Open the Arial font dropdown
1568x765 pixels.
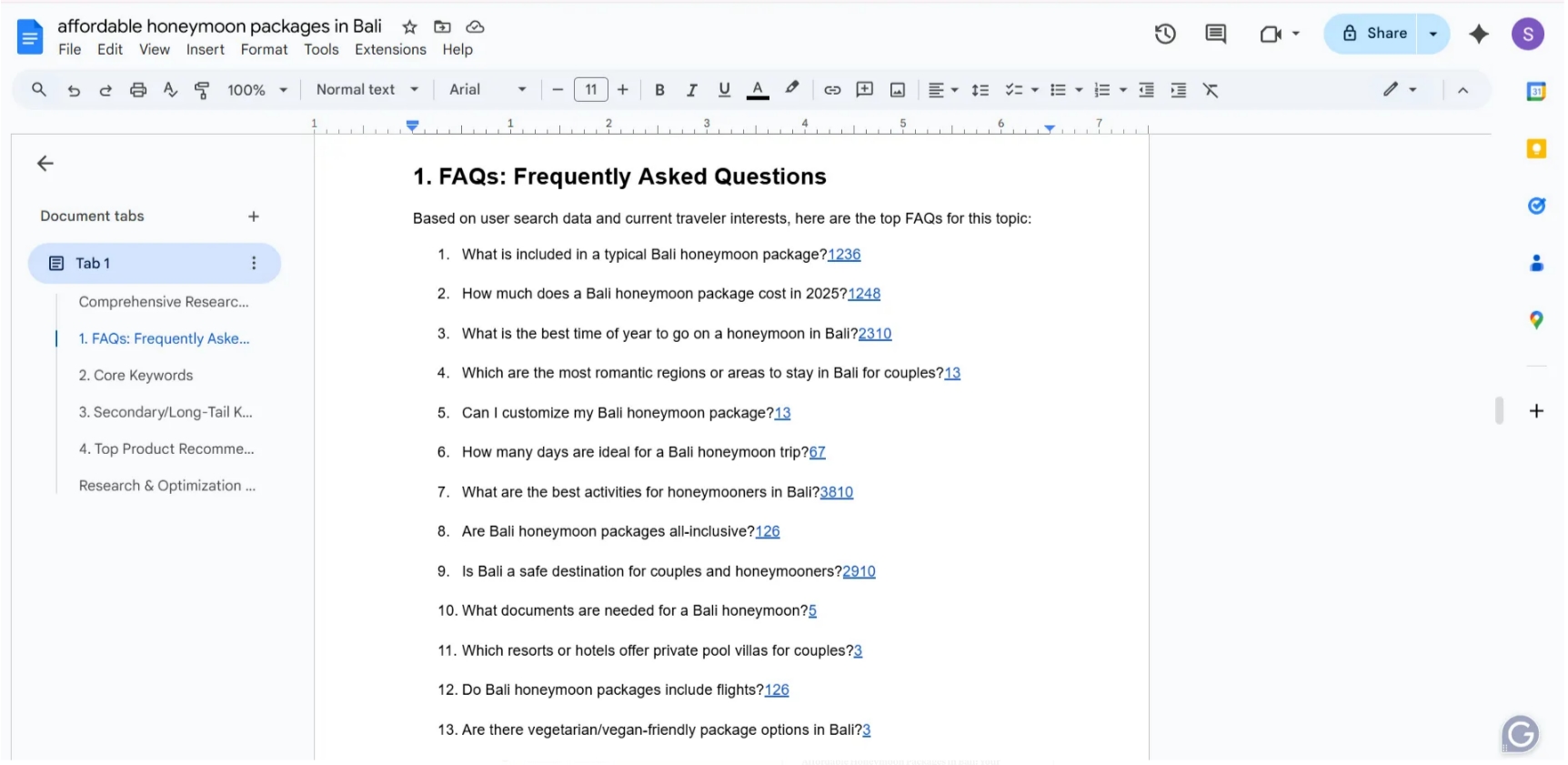click(x=487, y=89)
